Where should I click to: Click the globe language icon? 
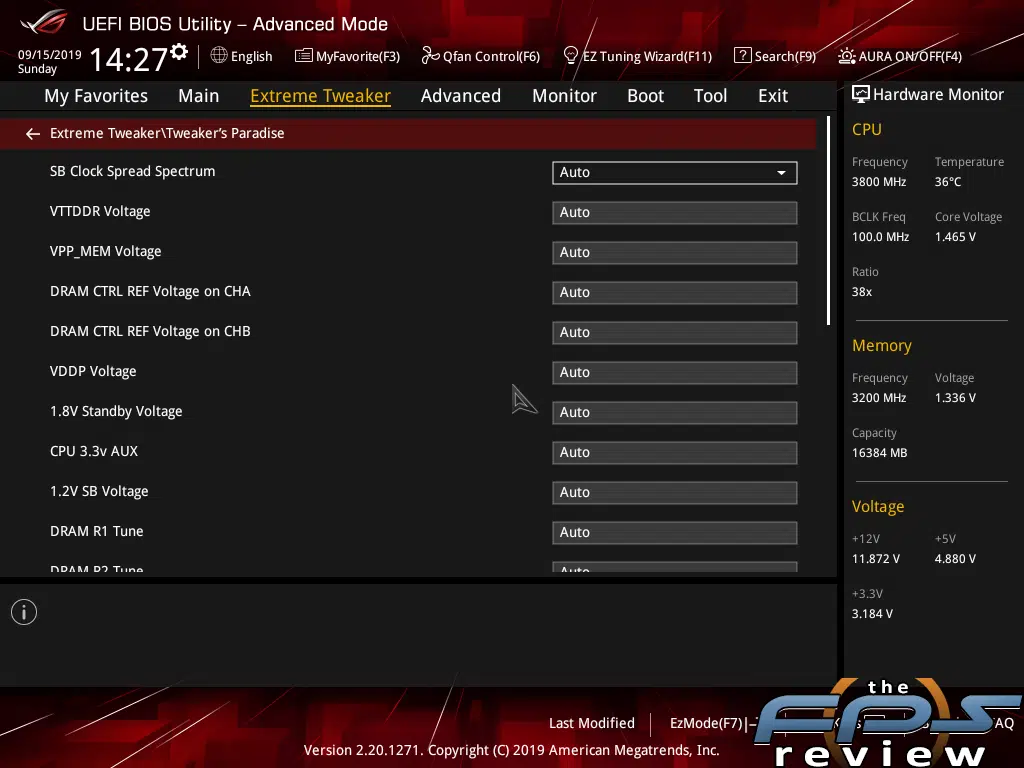coord(219,56)
